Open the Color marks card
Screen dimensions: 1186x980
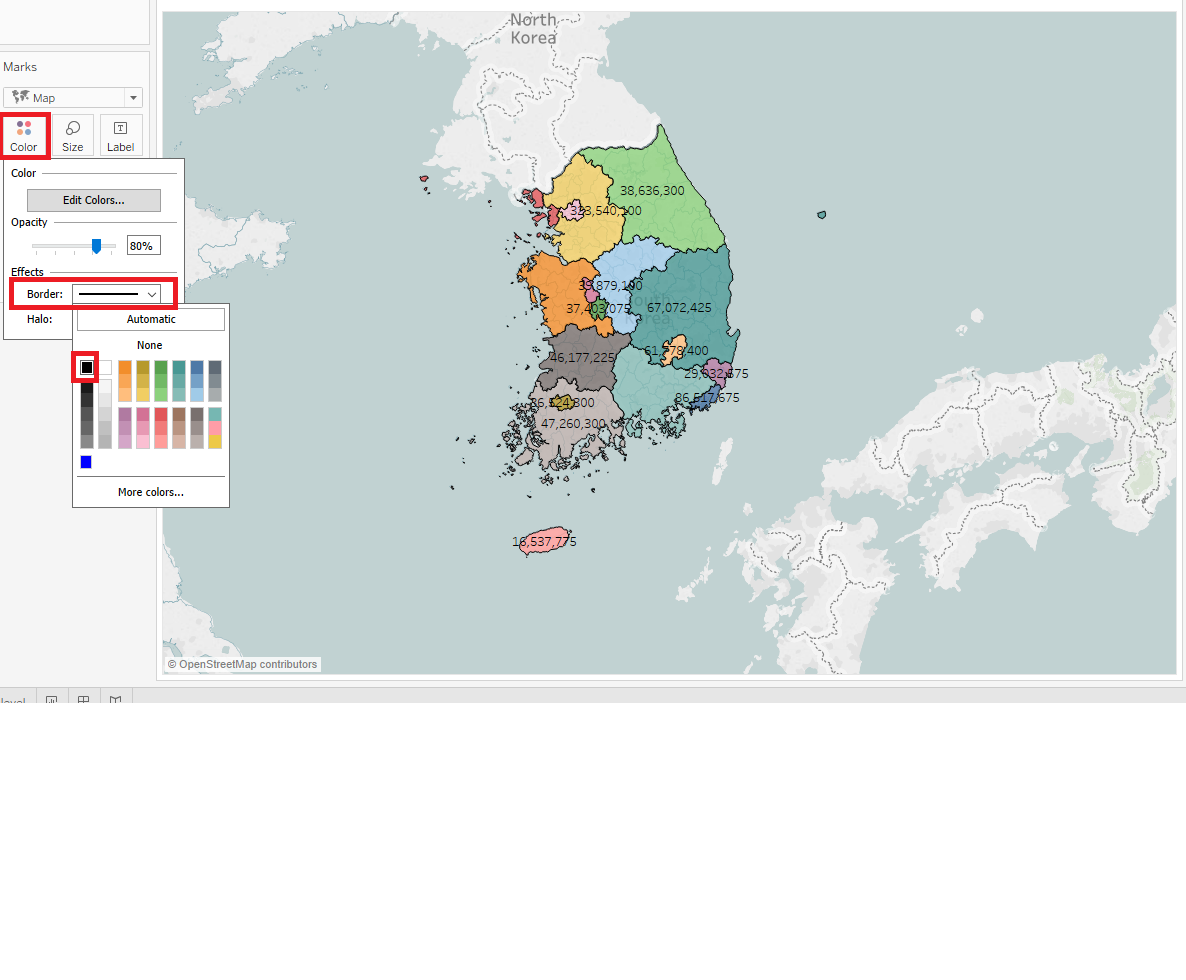[x=24, y=135]
